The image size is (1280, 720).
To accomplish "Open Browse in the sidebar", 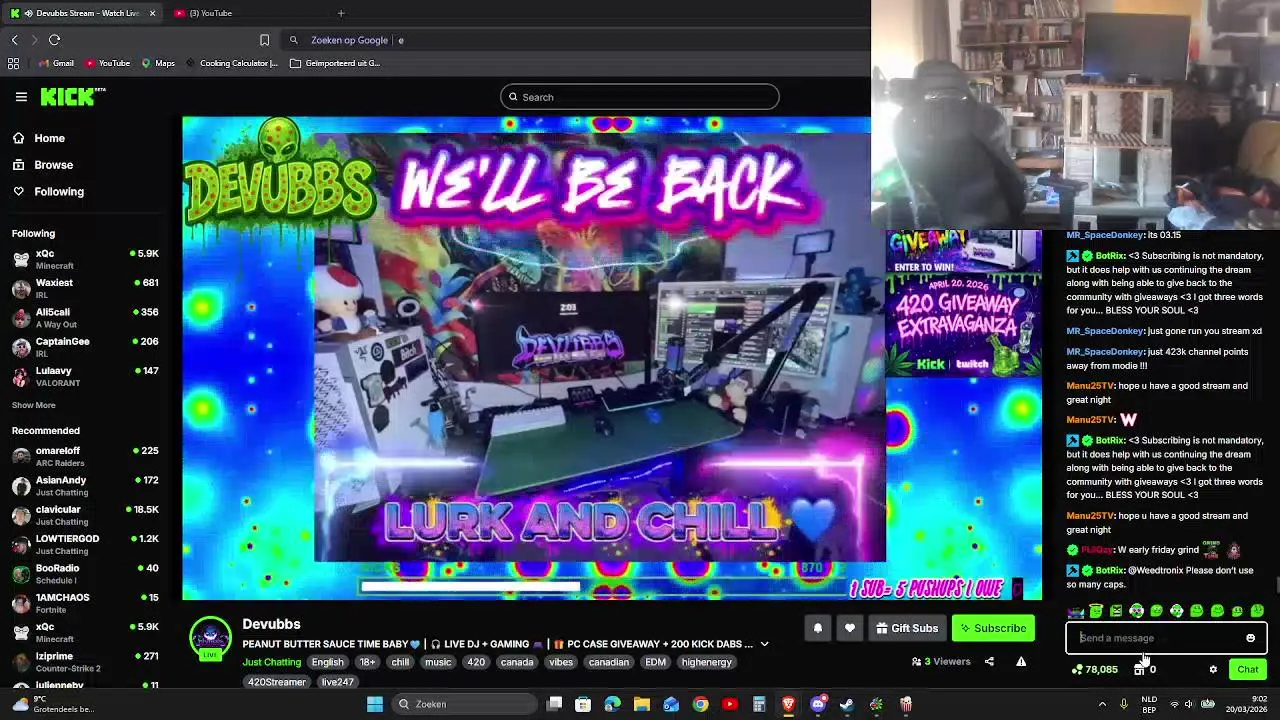I will (x=53, y=165).
